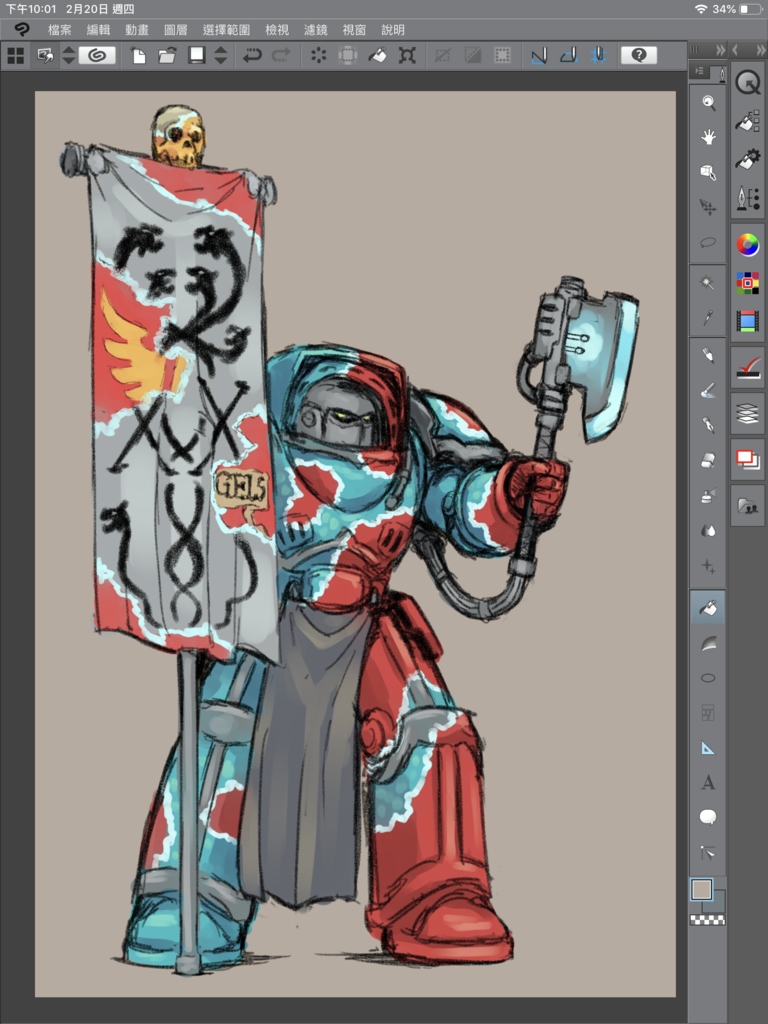768x1024 pixels.
Task: Click the scale/rotate transform icon
Action: (x=407, y=56)
